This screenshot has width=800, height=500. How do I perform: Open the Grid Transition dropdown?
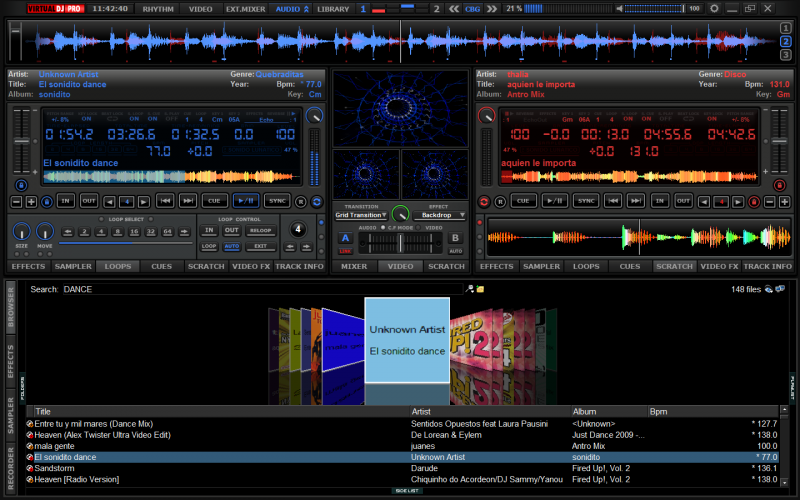(360, 215)
